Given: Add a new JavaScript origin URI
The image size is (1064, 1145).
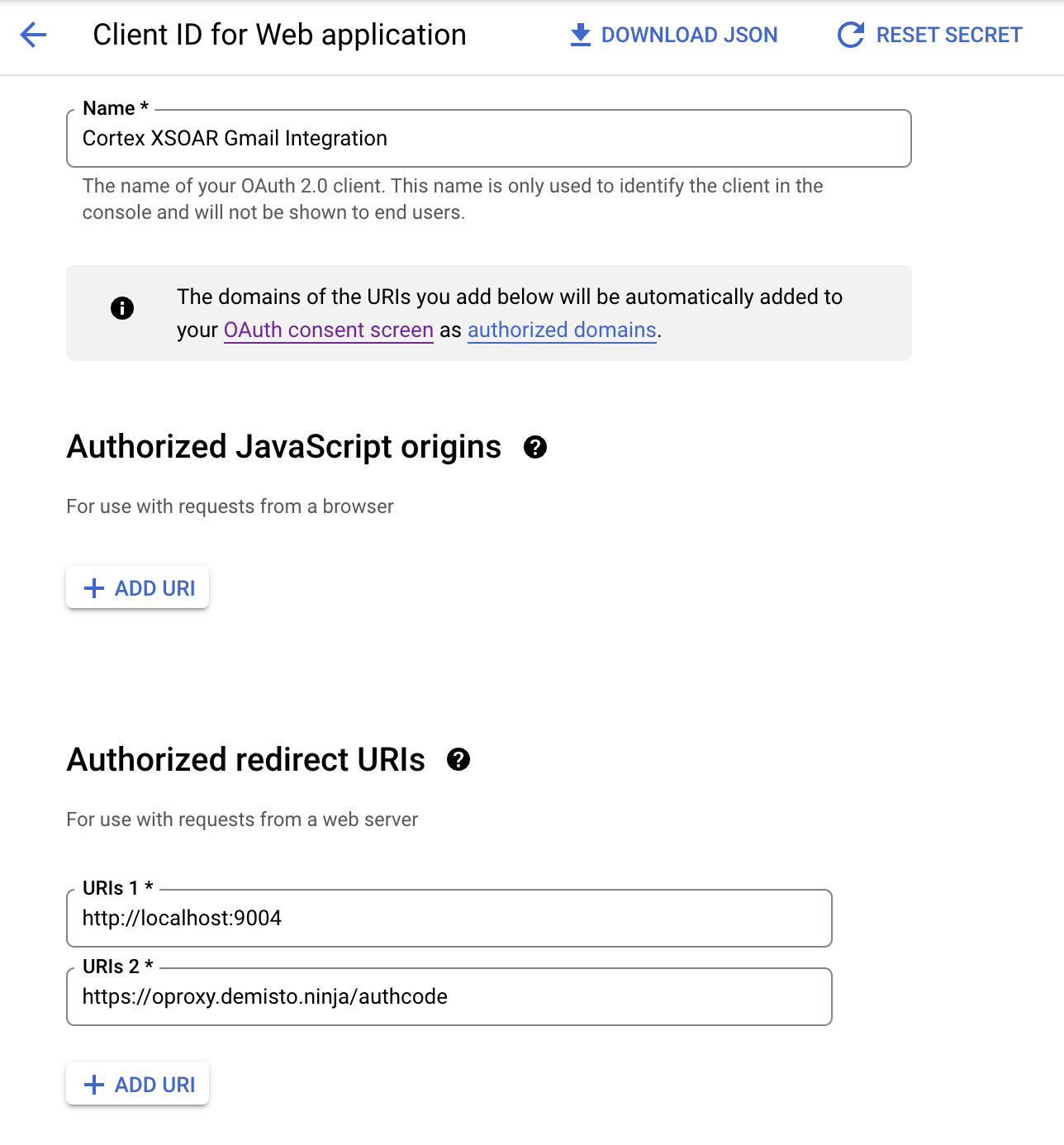Looking at the screenshot, I should pyautogui.click(x=137, y=587).
